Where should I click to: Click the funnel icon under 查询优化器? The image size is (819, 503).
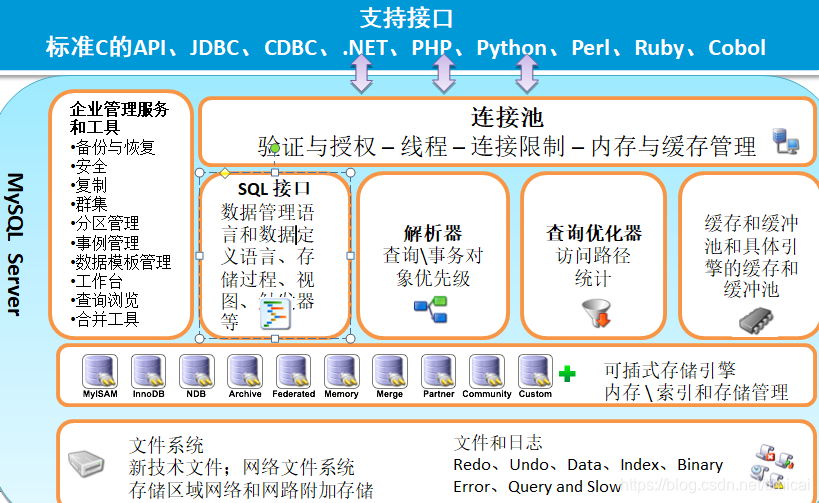point(597,312)
